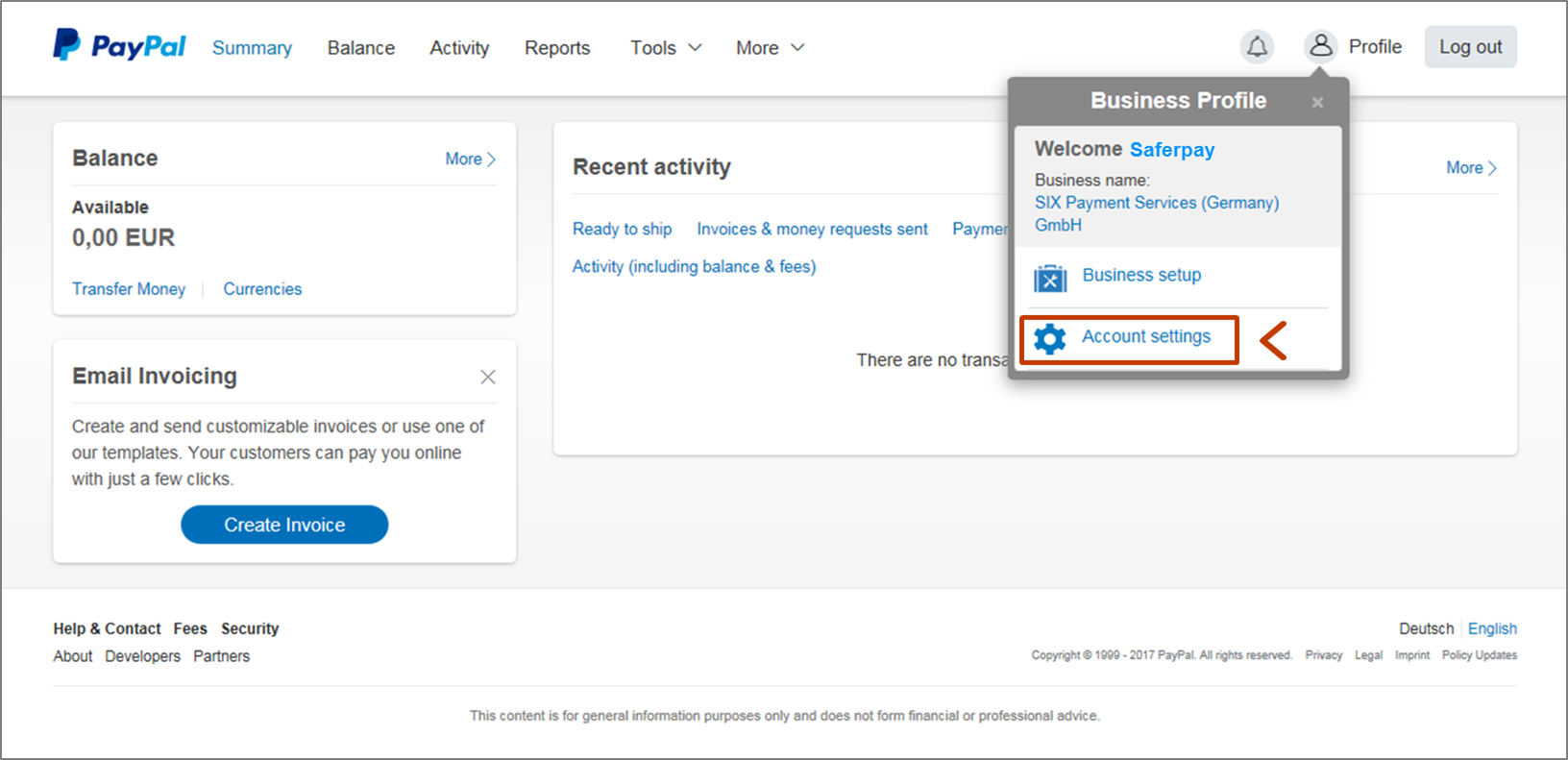Open the Activity tab

(459, 47)
